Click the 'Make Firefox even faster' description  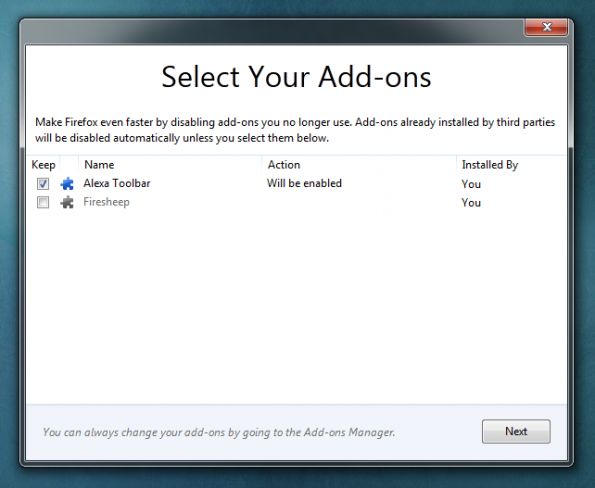pyautogui.click(x=295, y=130)
